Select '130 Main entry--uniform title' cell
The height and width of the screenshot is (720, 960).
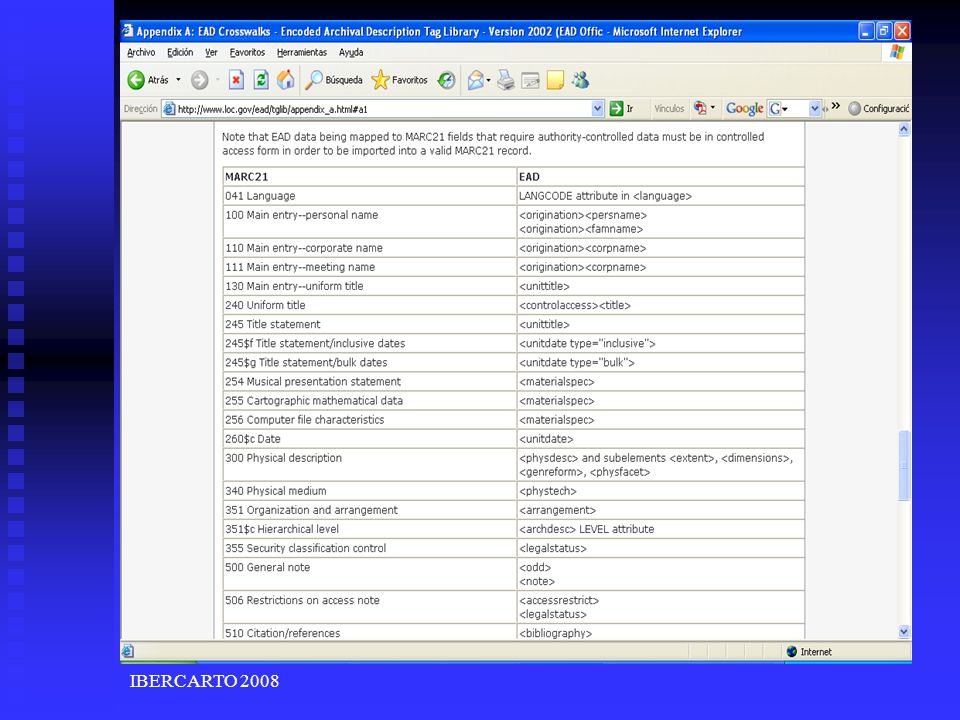(370, 286)
